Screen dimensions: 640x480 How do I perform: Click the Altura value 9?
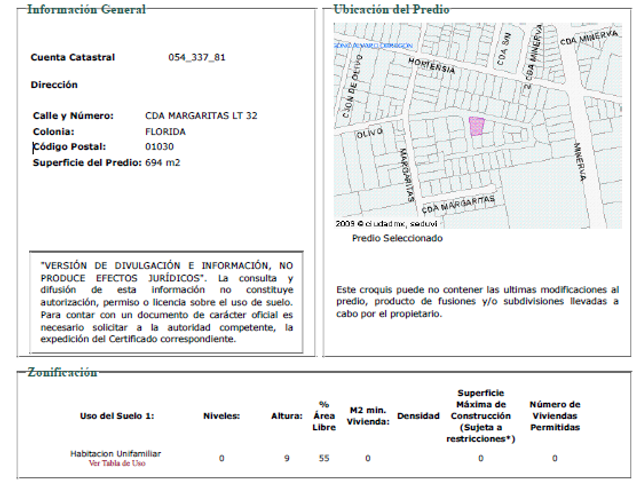coord(287,458)
